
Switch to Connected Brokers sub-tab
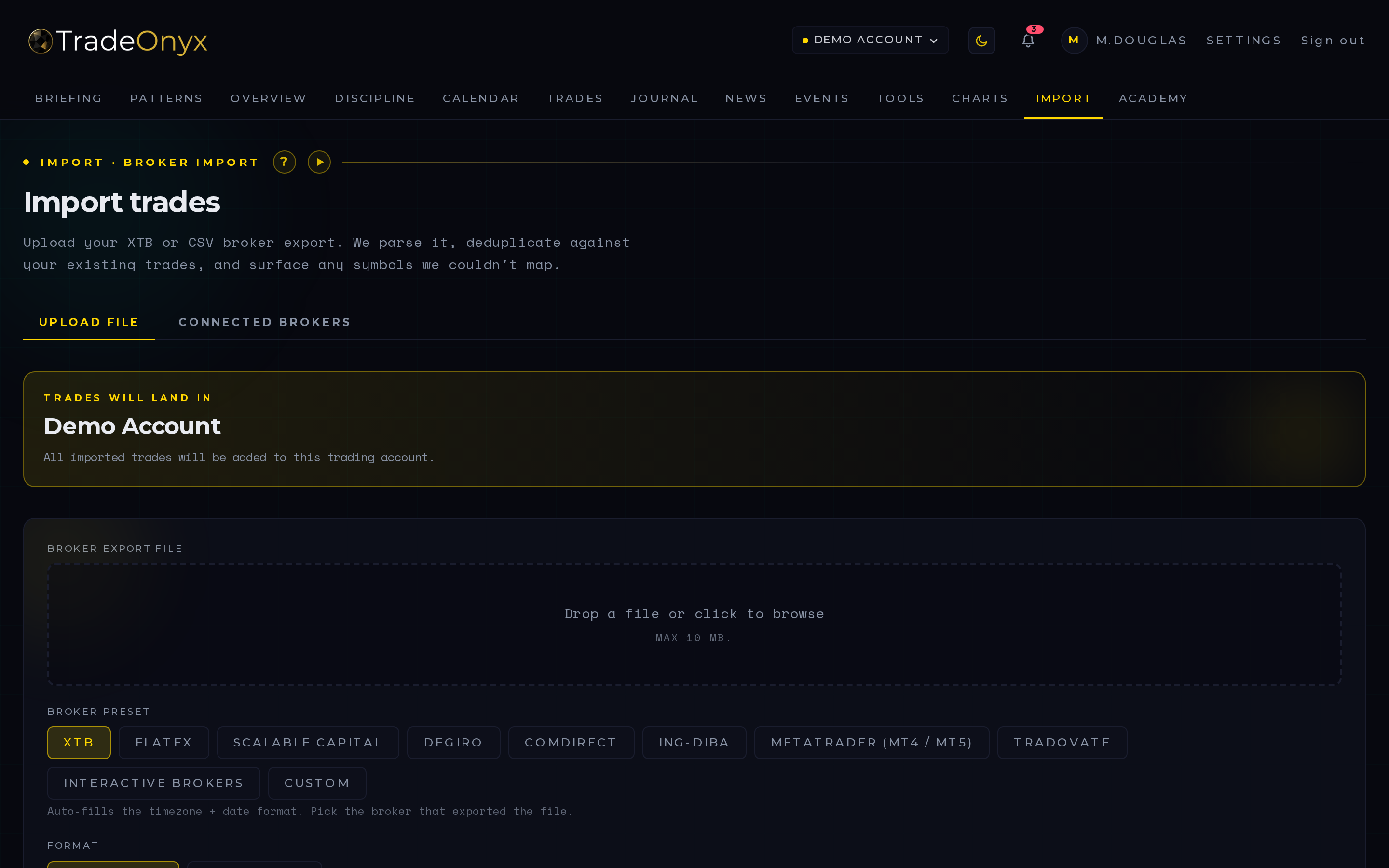[265, 322]
